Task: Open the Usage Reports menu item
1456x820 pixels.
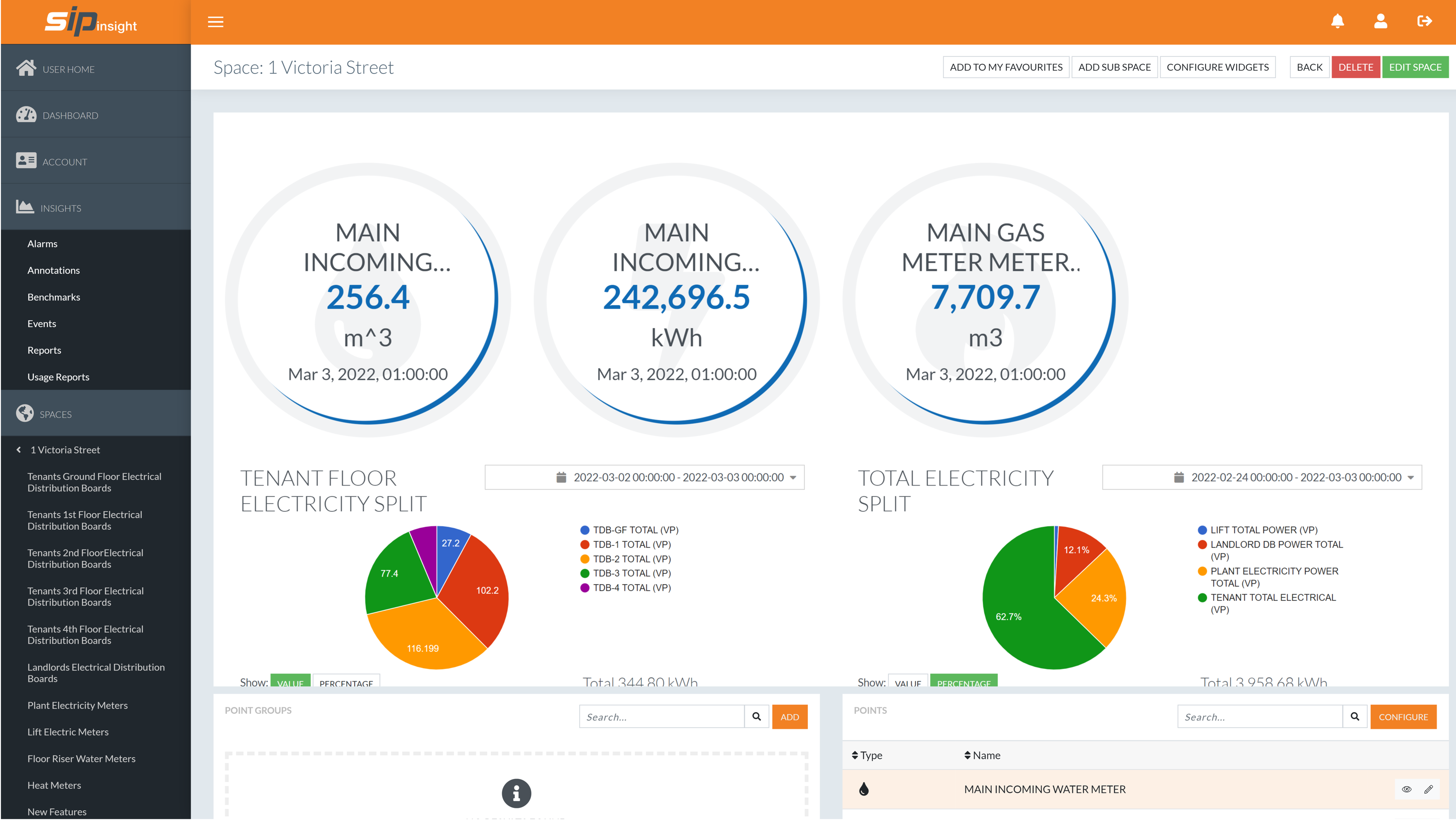Action: pyautogui.click(x=58, y=376)
